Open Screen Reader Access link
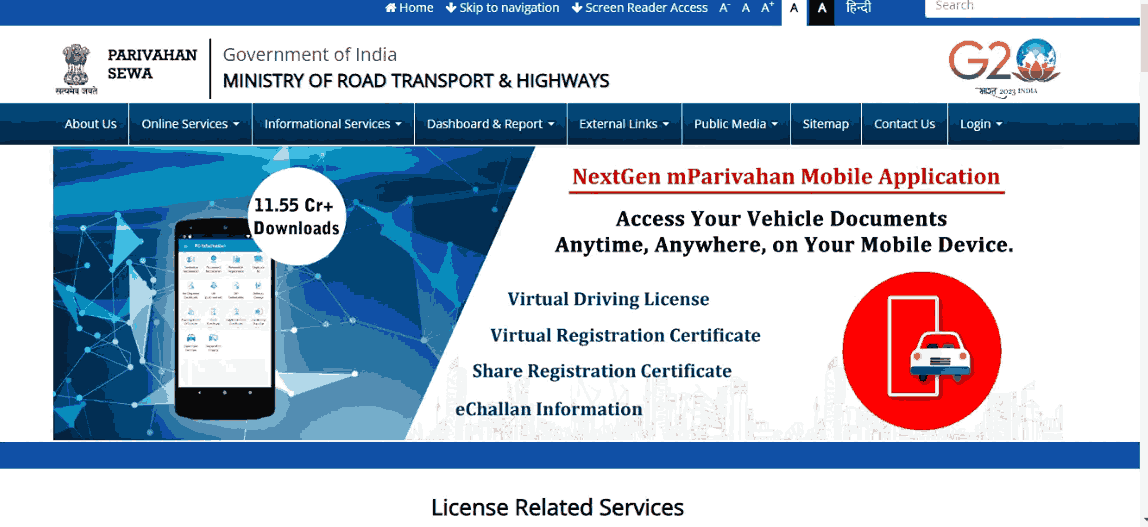Viewport: 1148px width, 527px height. click(640, 8)
